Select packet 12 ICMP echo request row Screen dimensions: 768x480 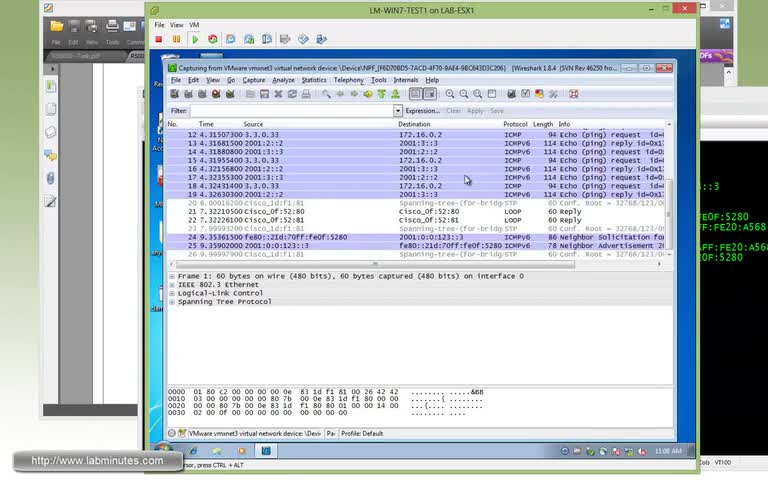[416, 135]
